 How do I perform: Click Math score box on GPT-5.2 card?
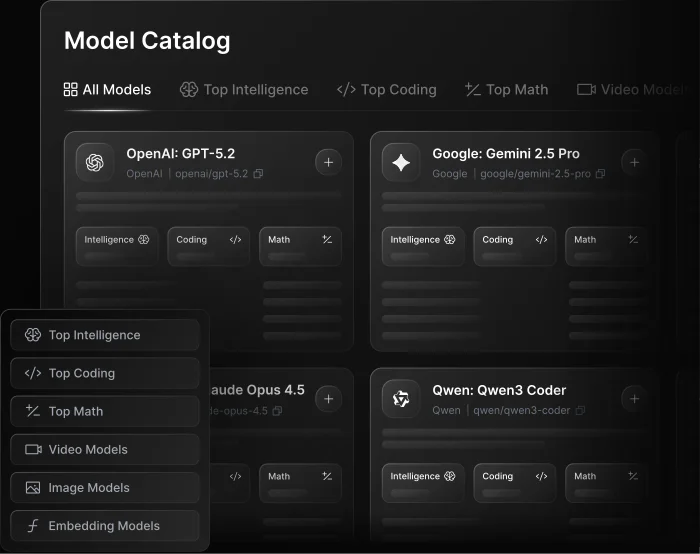(x=300, y=246)
